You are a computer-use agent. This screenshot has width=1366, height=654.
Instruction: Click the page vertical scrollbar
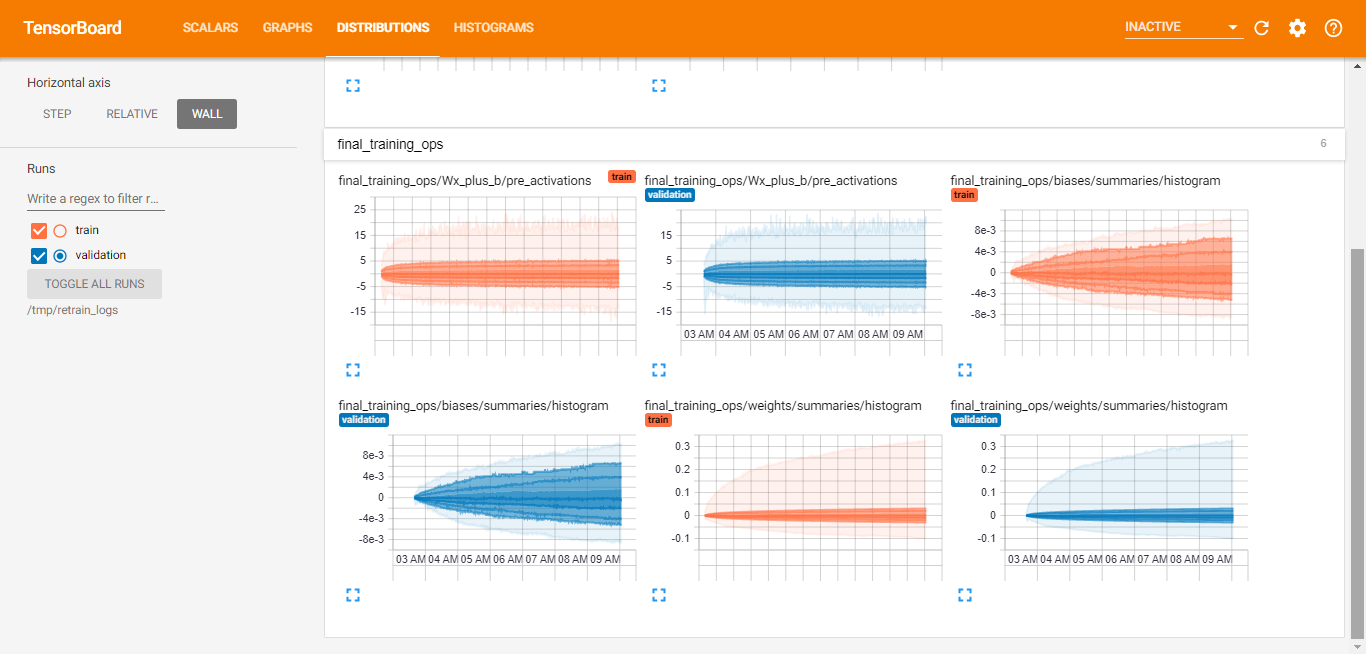point(1357,445)
